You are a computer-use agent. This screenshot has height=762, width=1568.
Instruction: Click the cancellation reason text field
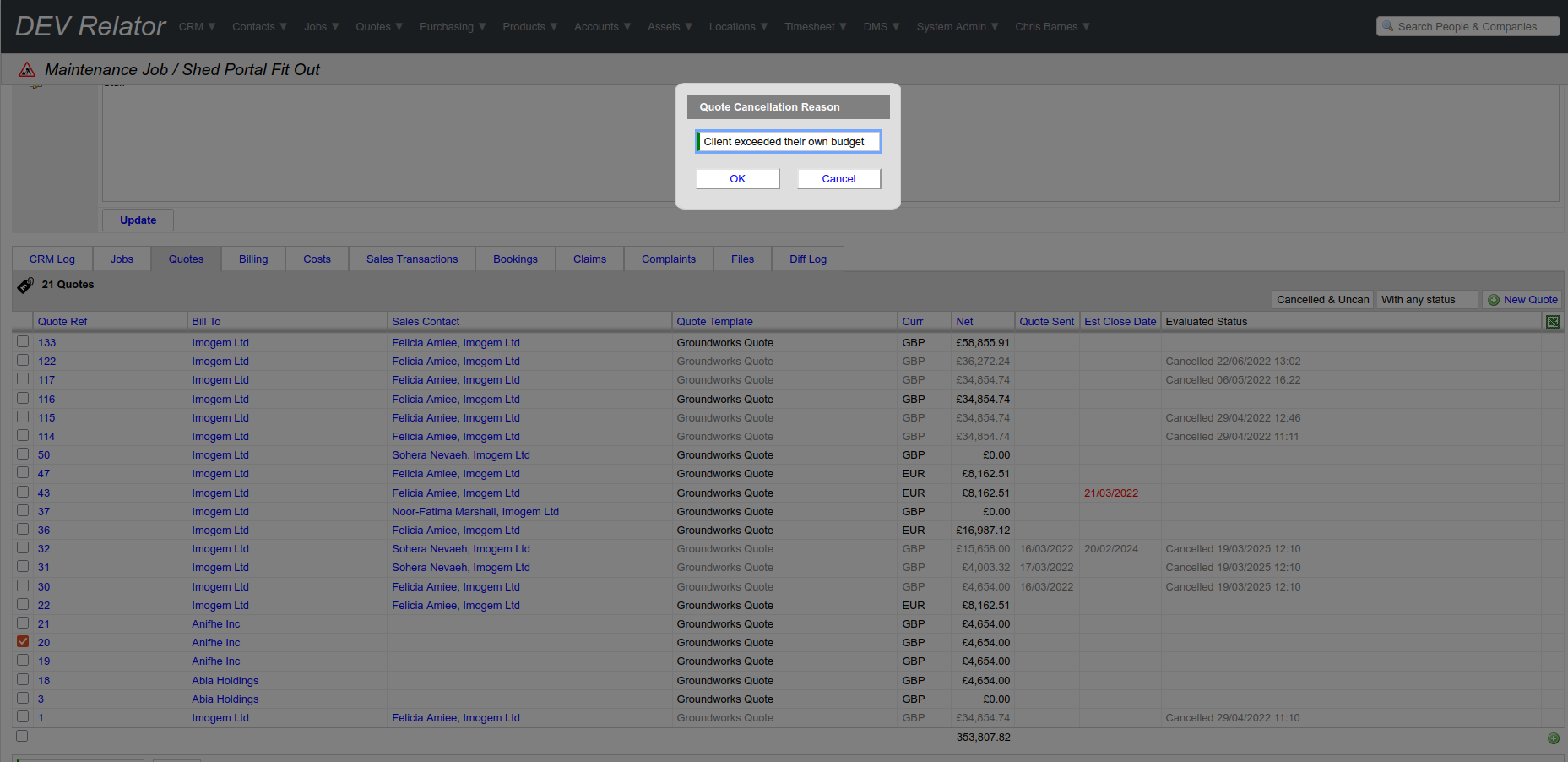pyautogui.click(x=789, y=142)
